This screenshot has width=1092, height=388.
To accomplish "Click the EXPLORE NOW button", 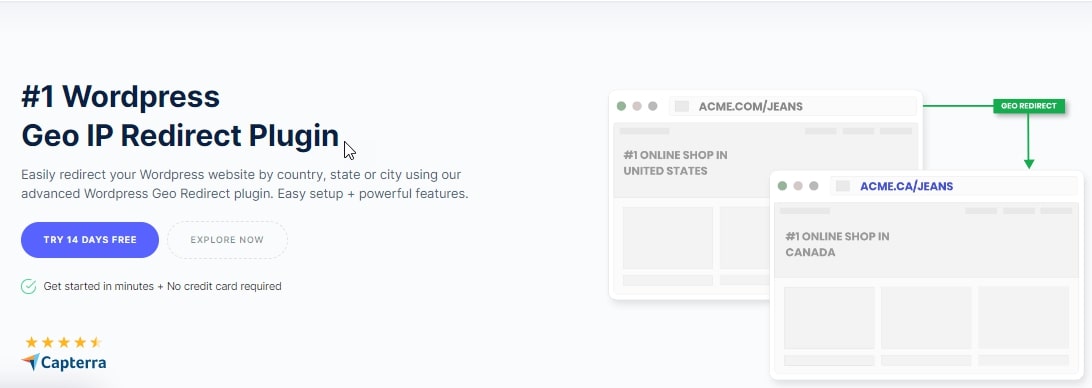I will (x=227, y=240).
